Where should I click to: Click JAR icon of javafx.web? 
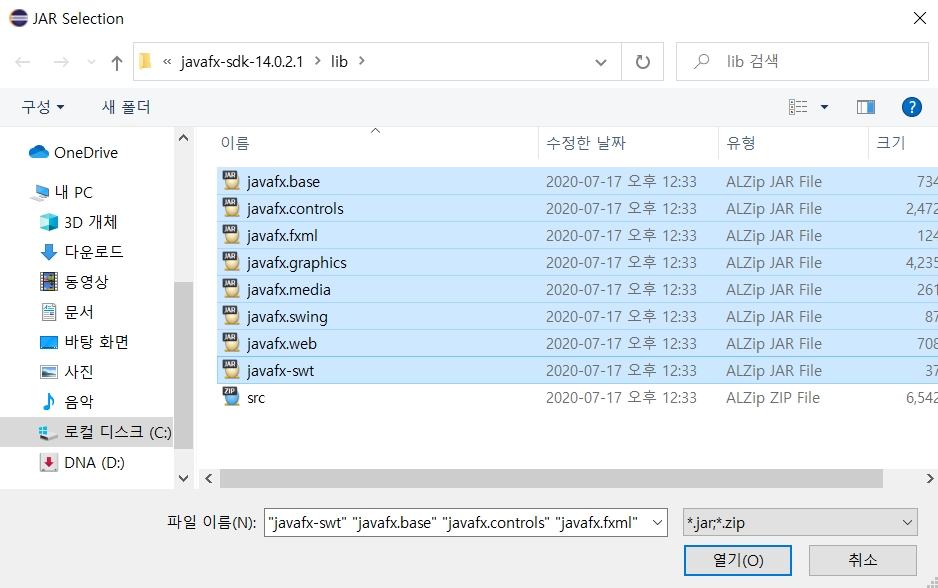point(231,343)
